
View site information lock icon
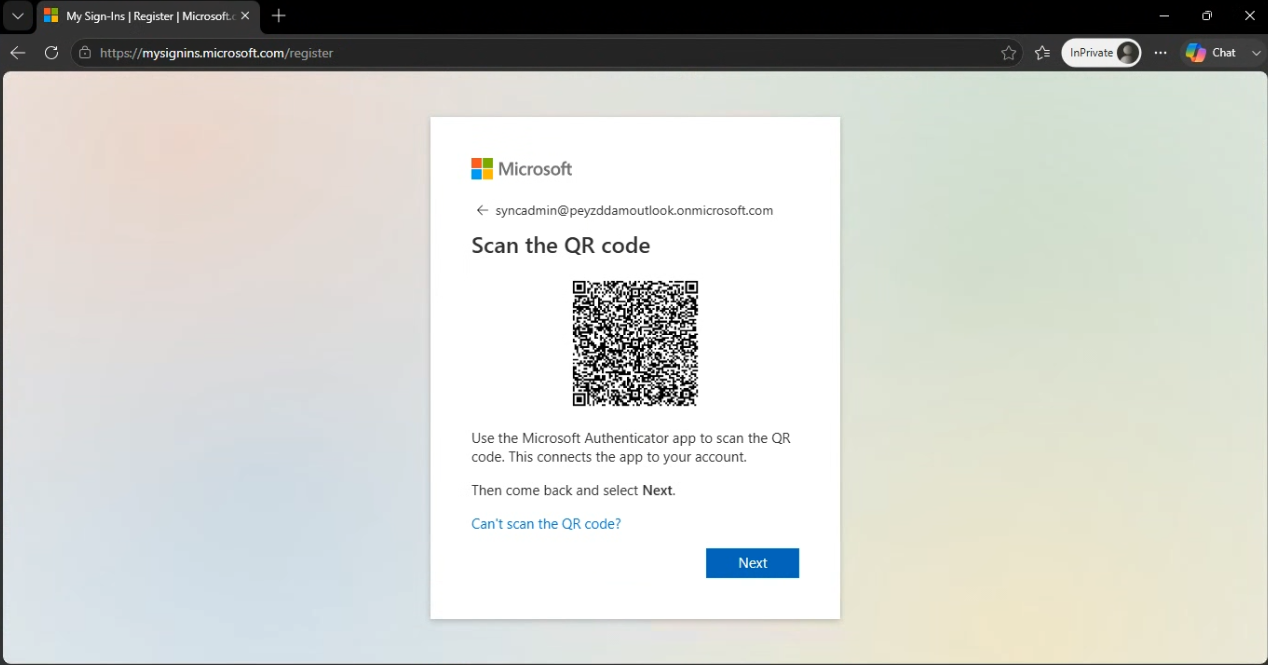pos(85,53)
